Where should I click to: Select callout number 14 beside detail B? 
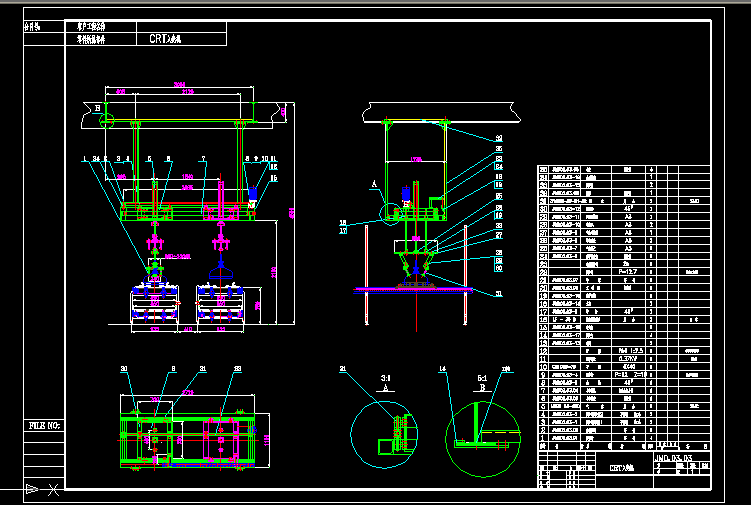click(x=442, y=370)
